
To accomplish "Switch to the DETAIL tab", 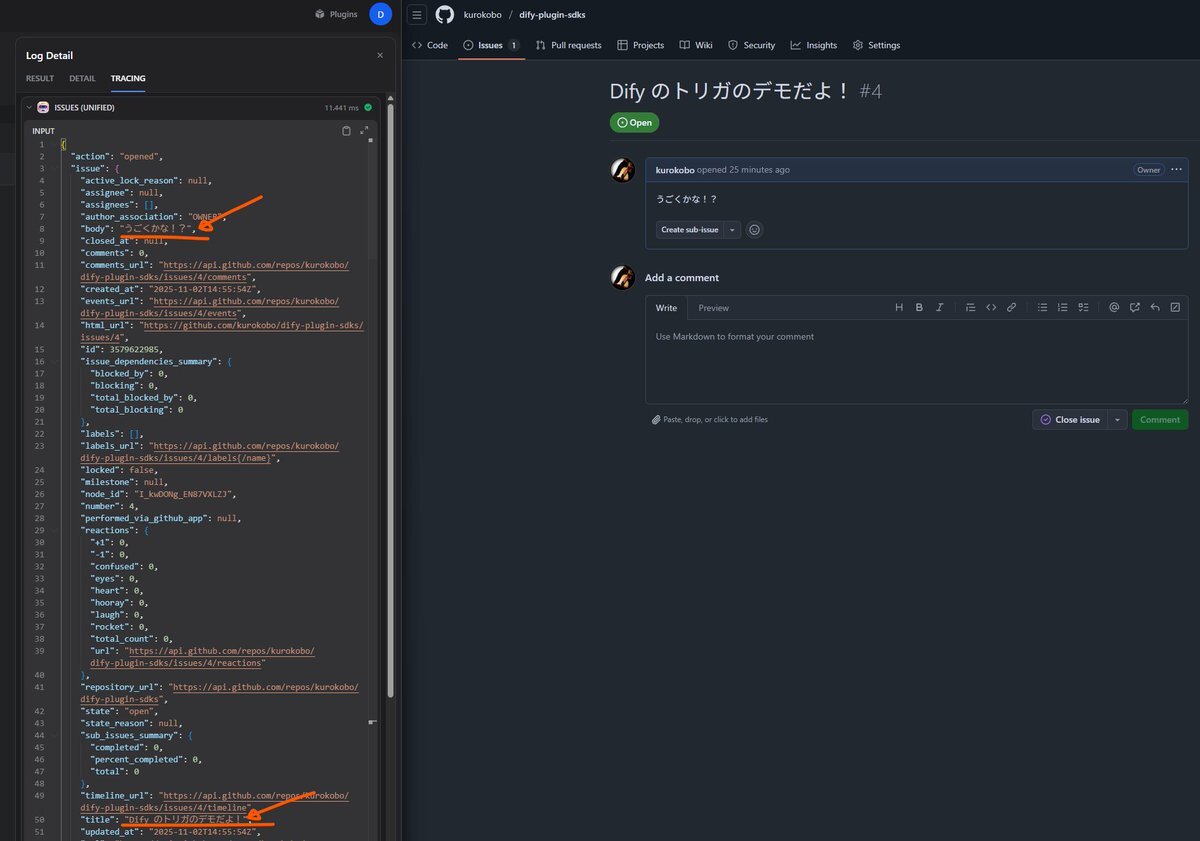I will pos(82,78).
